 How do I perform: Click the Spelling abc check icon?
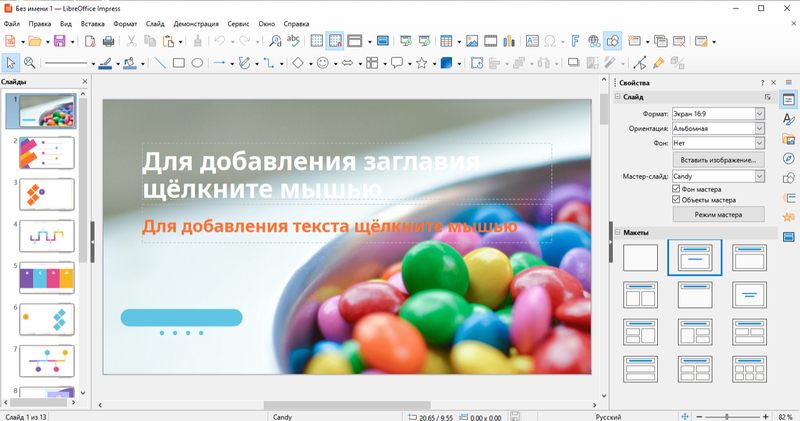point(293,41)
